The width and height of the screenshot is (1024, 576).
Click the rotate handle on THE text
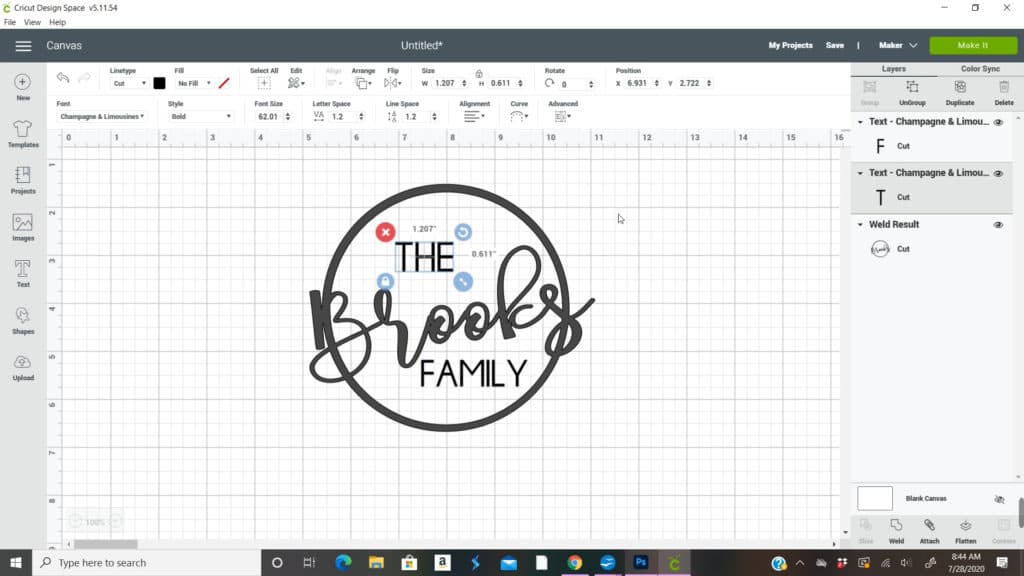coord(463,232)
